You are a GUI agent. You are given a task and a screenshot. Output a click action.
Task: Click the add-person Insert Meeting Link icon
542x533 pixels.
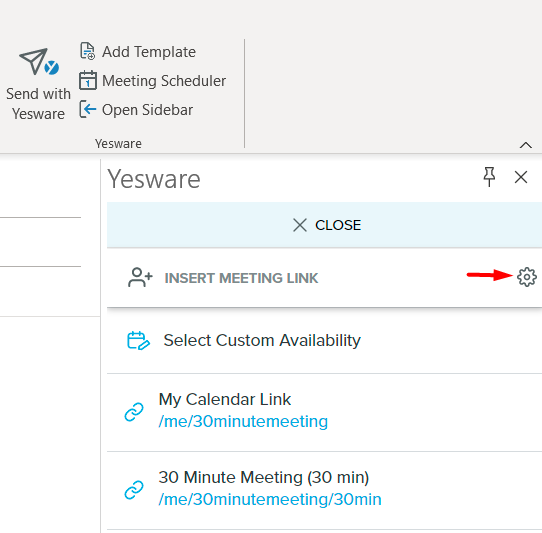(140, 278)
